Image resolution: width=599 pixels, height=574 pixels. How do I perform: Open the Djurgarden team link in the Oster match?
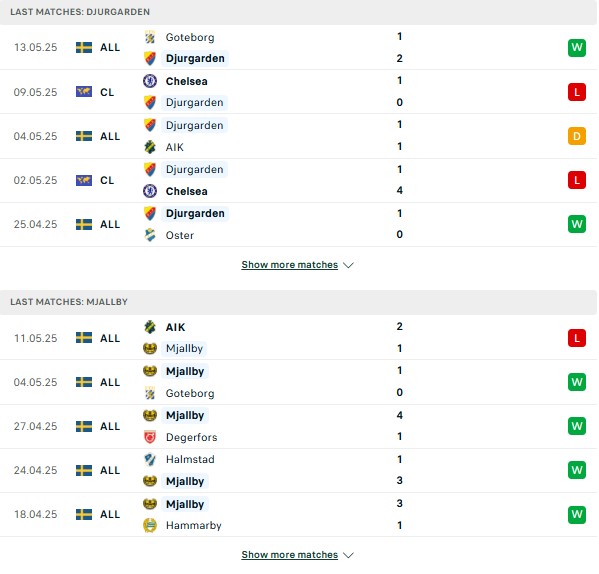tap(195, 213)
